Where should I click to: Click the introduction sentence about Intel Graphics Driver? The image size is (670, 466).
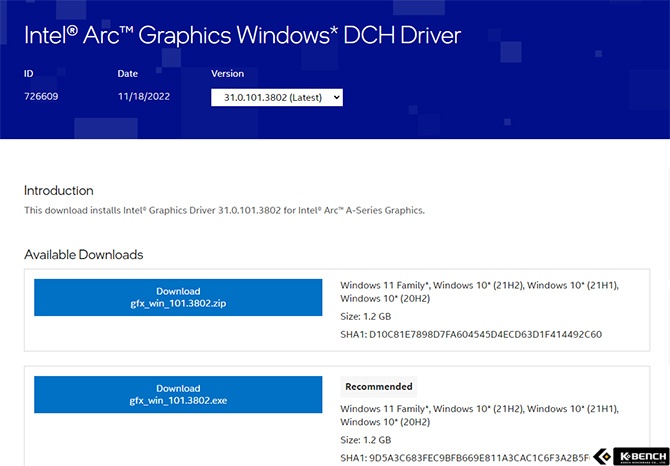(224, 210)
